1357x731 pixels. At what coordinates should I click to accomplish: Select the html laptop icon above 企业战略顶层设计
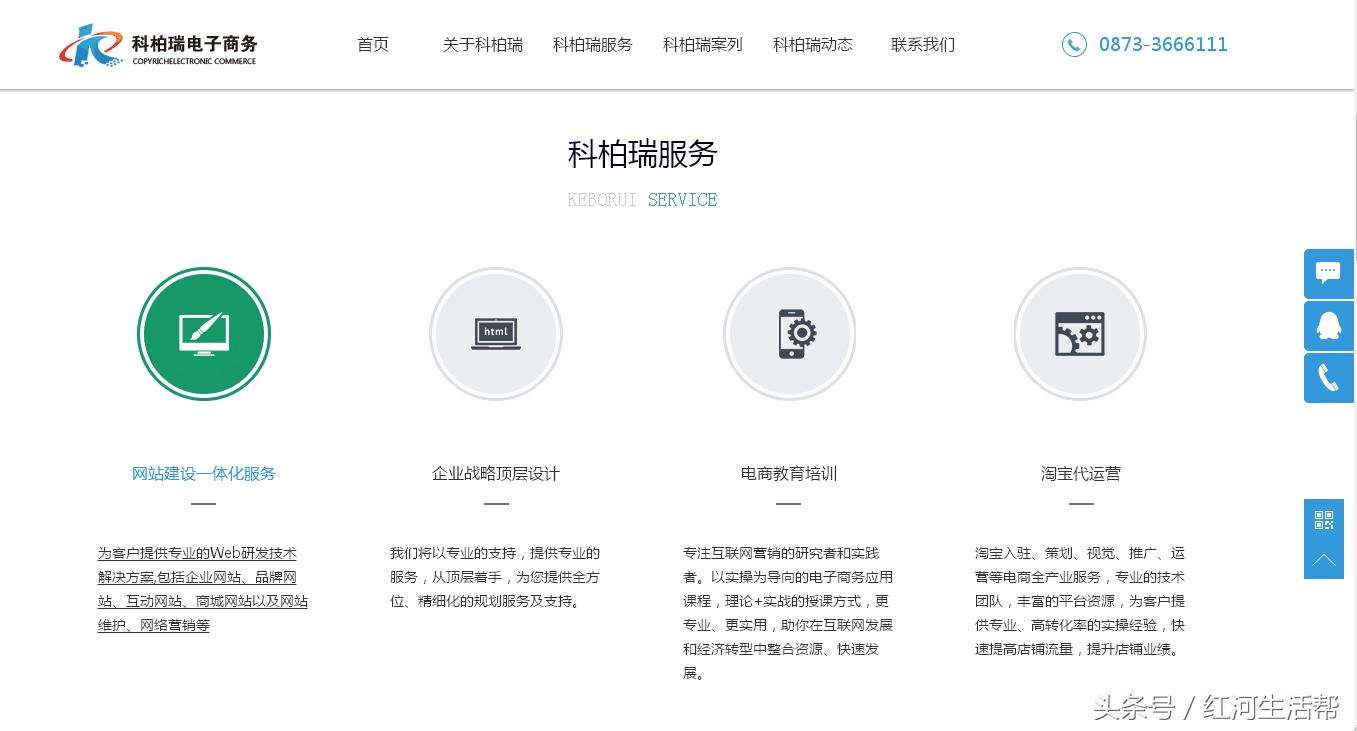(x=496, y=333)
